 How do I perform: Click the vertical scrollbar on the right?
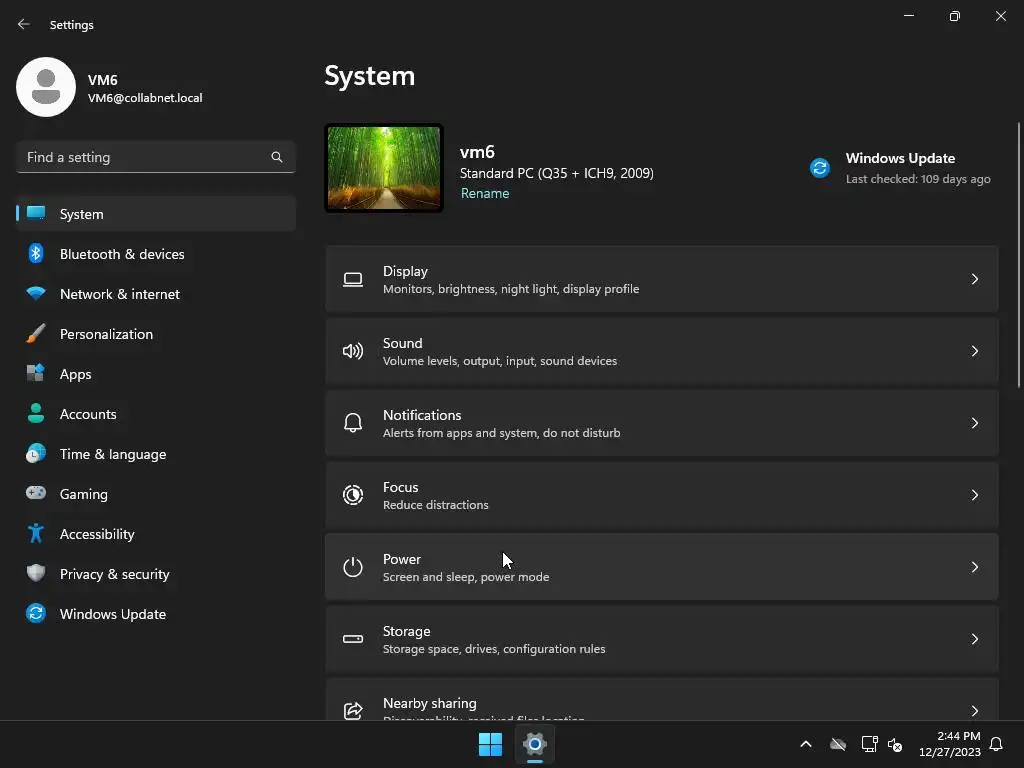click(1019, 255)
